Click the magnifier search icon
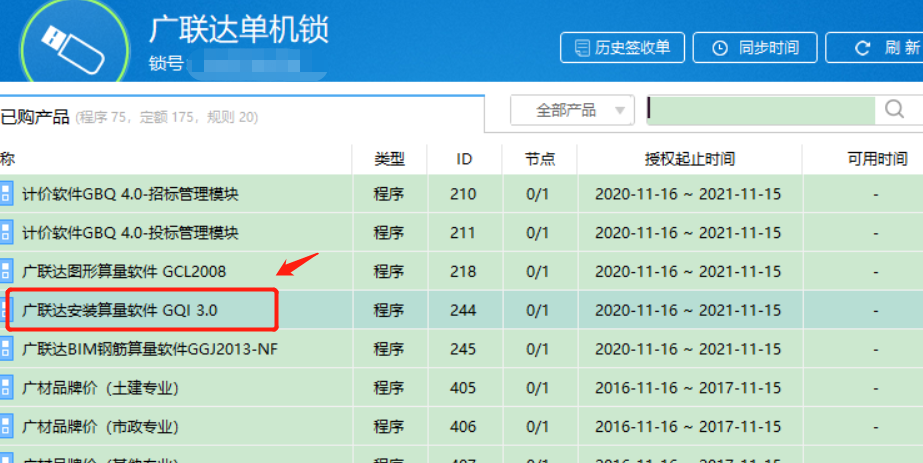The image size is (923, 463). tap(894, 109)
